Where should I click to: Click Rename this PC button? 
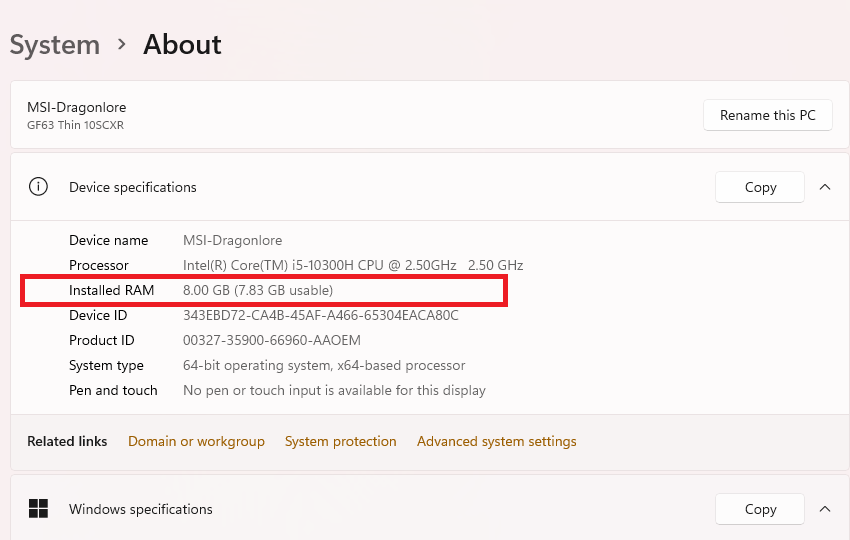(767, 115)
